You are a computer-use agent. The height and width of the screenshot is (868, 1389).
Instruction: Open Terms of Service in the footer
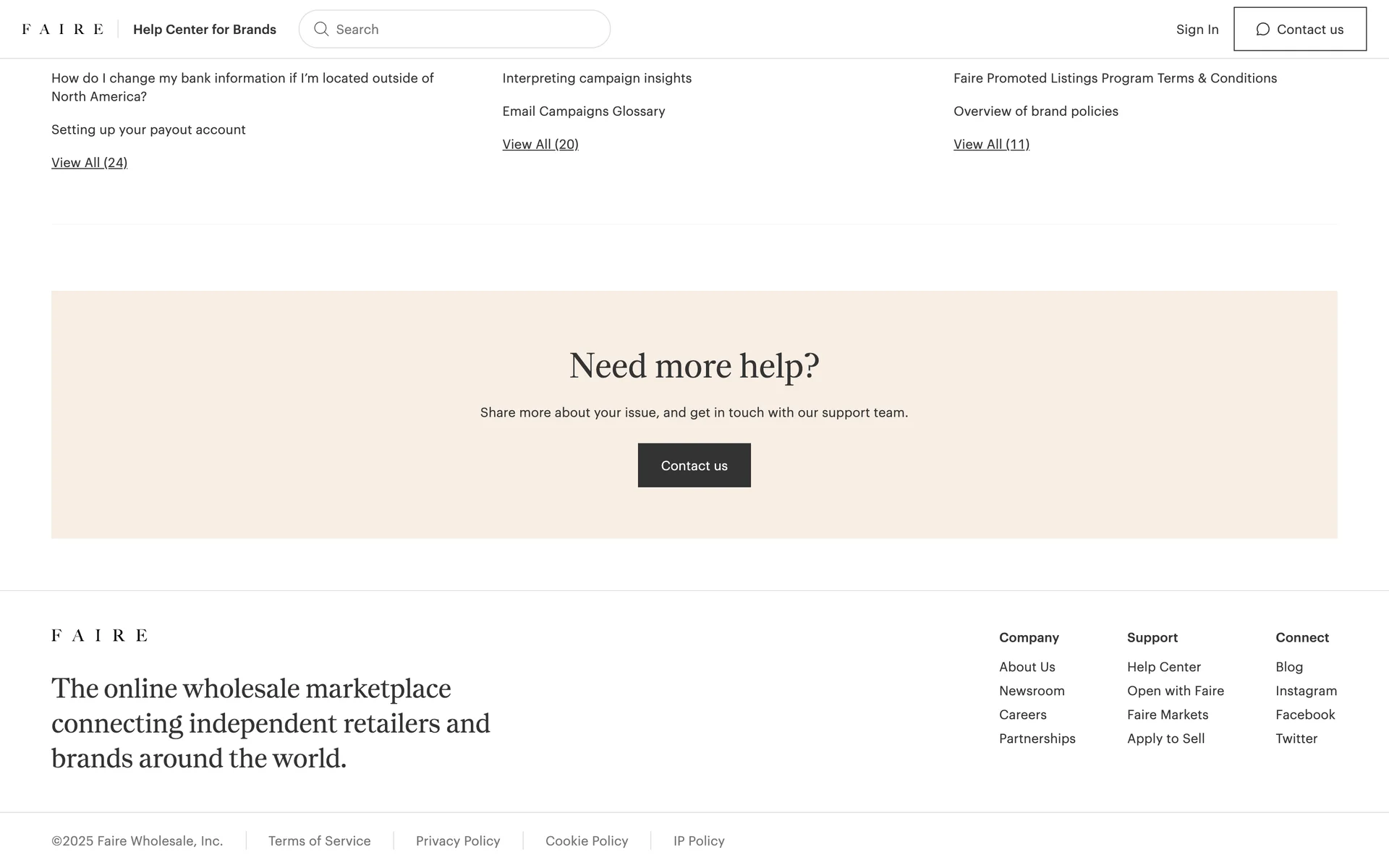[x=319, y=841]
